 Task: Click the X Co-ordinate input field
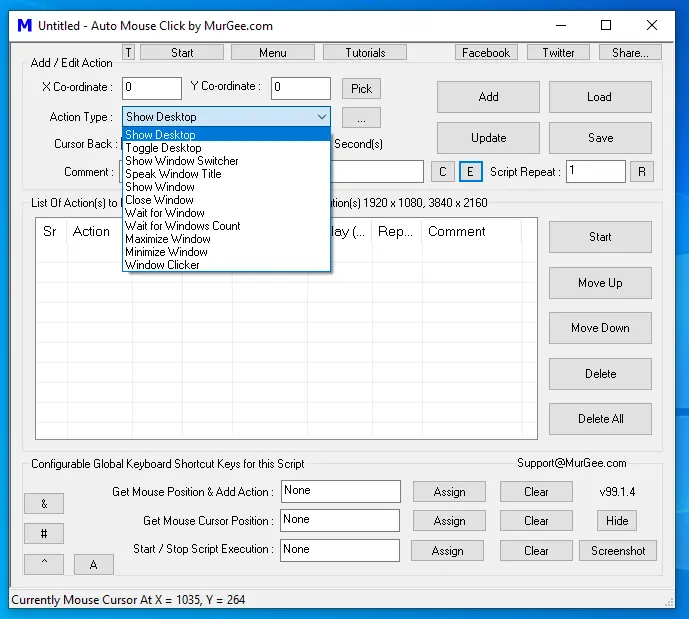pyautogui.click(x=152, y=88)
